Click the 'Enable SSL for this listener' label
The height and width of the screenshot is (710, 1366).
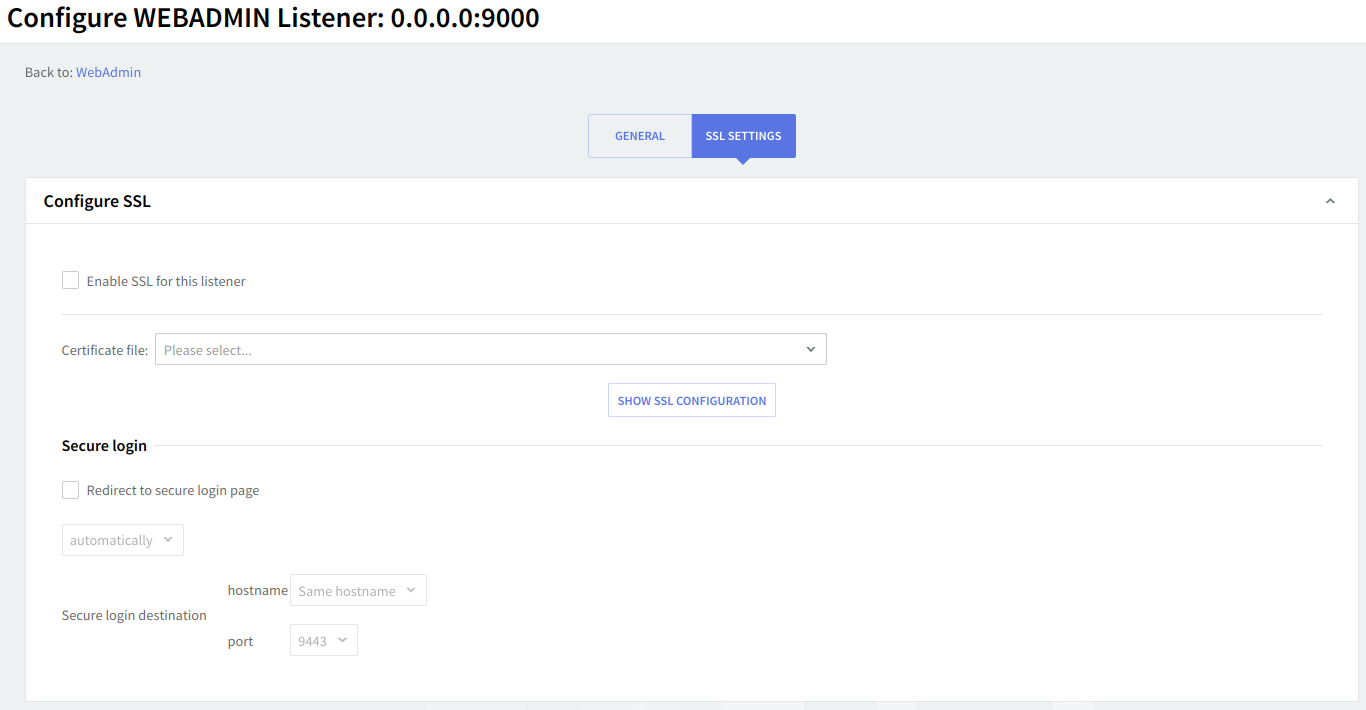click(x=166, y=281)
